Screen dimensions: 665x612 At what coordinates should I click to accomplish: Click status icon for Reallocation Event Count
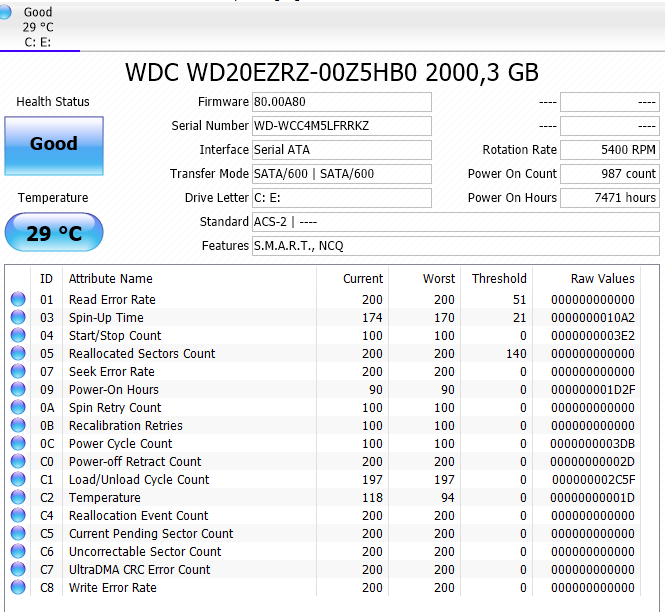18,515
